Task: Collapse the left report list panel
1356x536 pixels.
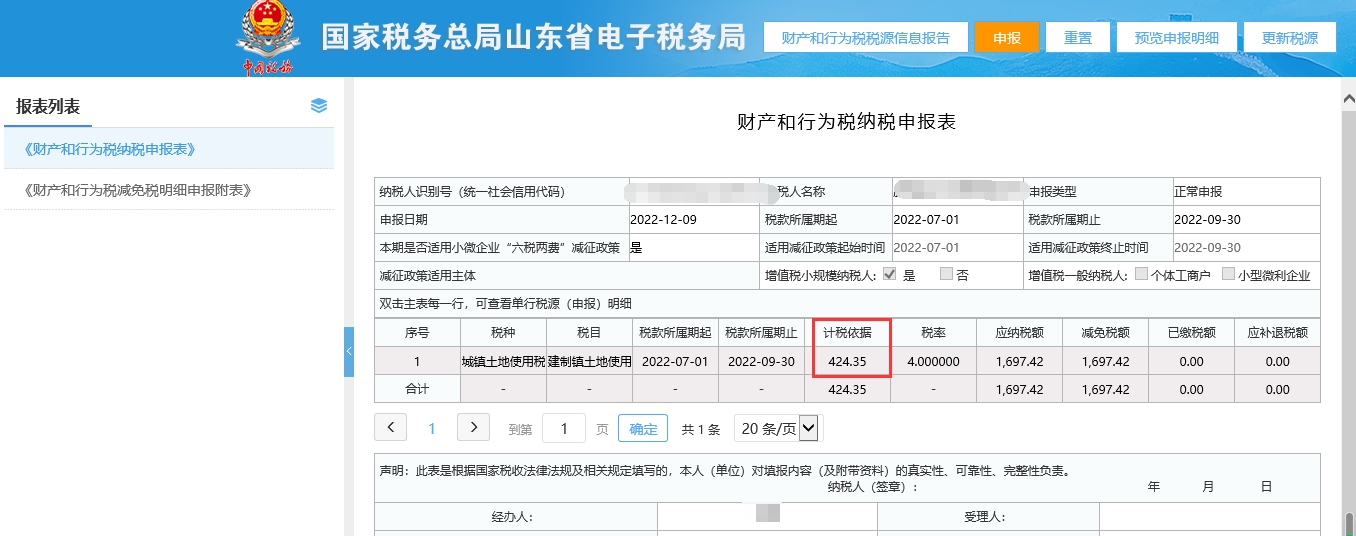Action: pyautogui.click(x=349, y=352)
